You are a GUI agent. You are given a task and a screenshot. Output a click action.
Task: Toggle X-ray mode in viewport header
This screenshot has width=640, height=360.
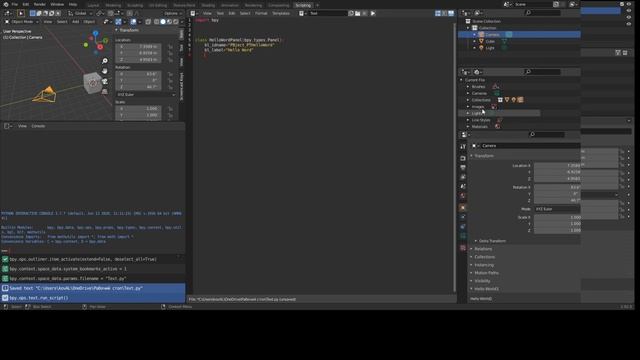[148, 22]
